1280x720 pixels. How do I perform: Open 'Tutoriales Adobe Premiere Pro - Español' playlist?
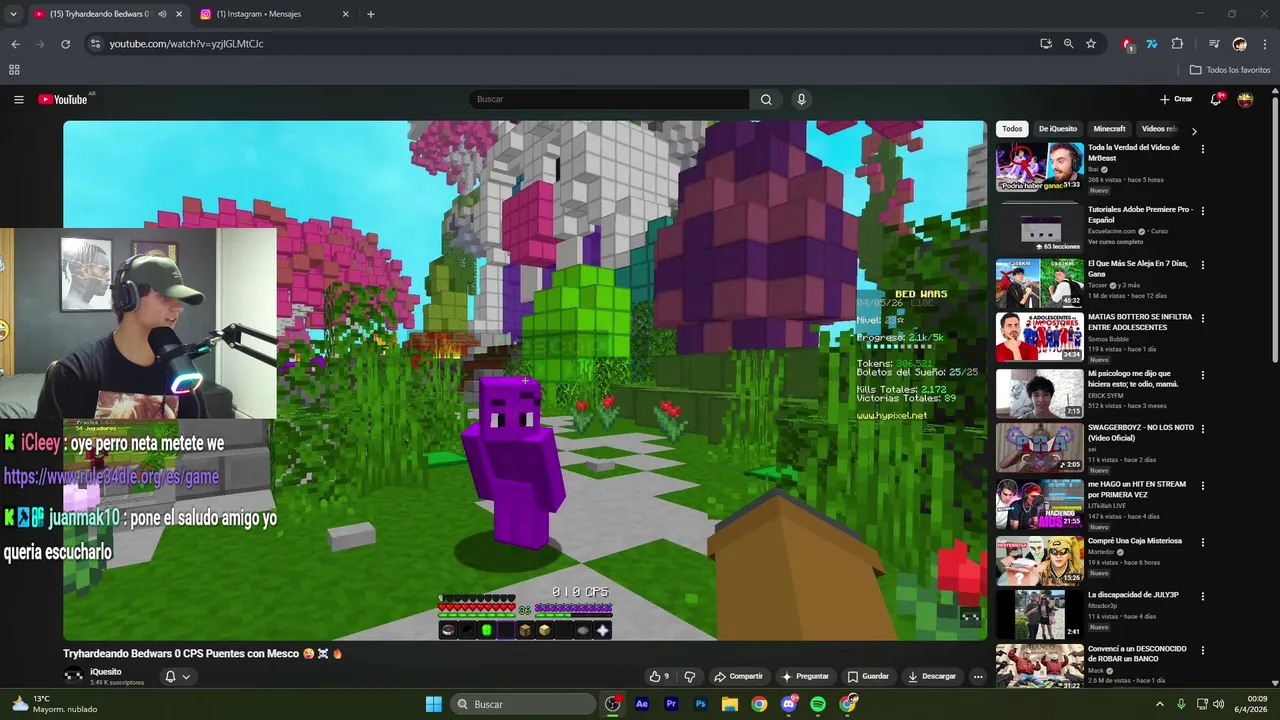coord(1140,215)
